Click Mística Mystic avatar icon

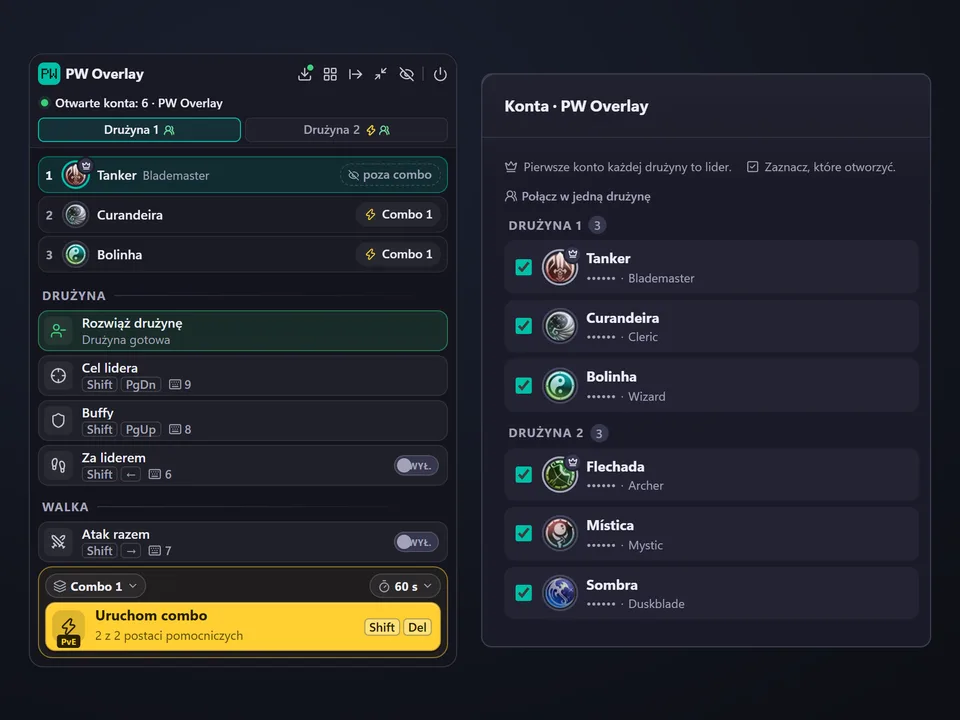pyautogui.click(x=560, y=533)
